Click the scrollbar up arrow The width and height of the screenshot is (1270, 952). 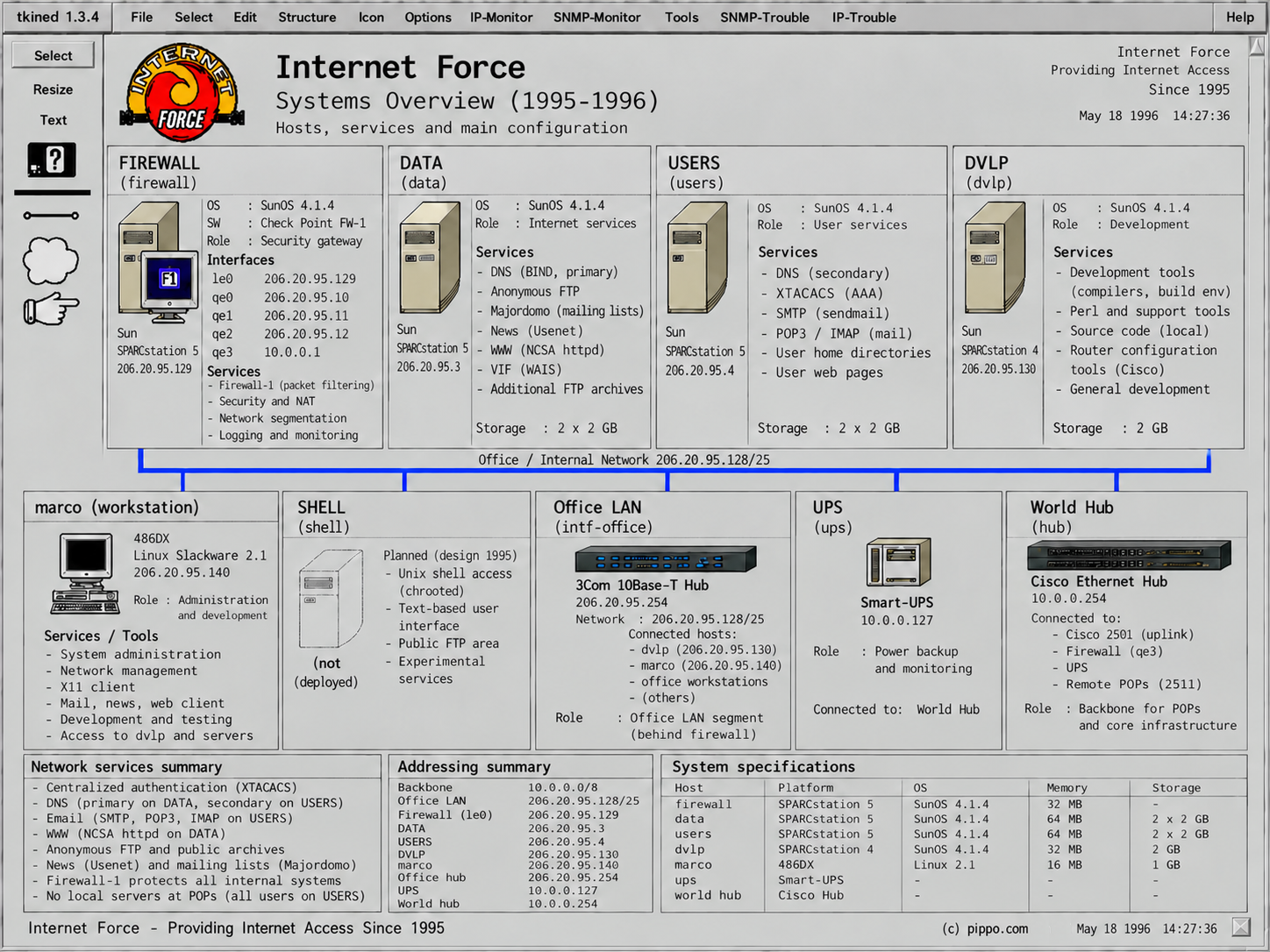1258,46
